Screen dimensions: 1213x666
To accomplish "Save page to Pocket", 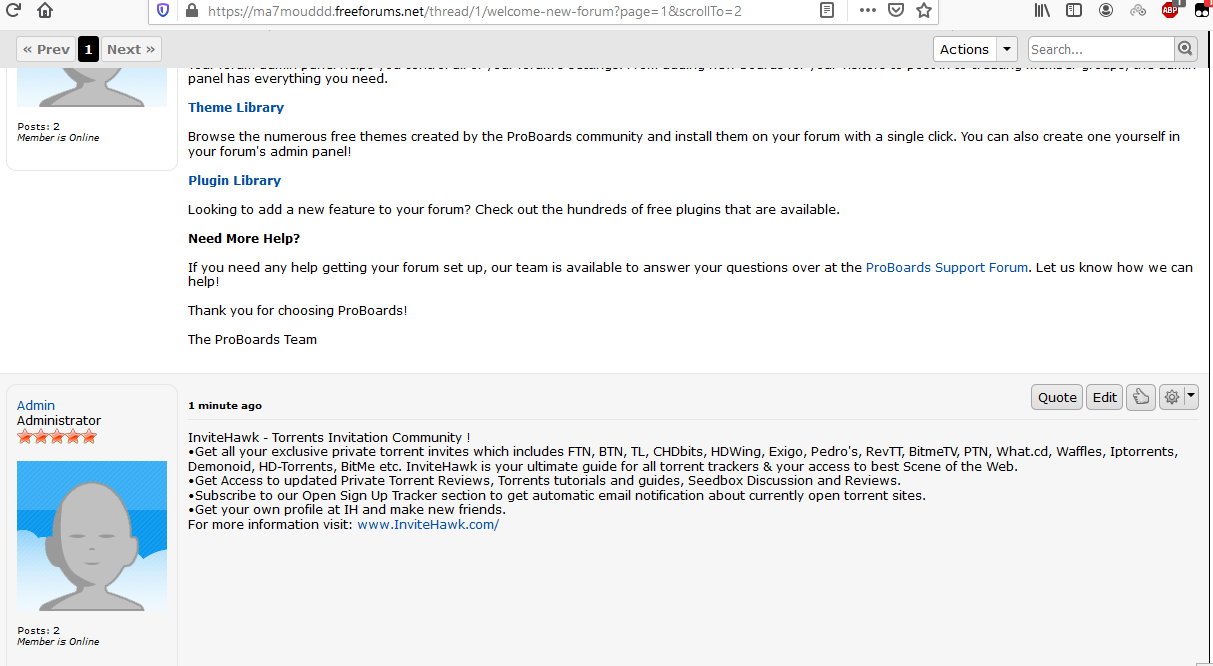I will click(896, 10).
